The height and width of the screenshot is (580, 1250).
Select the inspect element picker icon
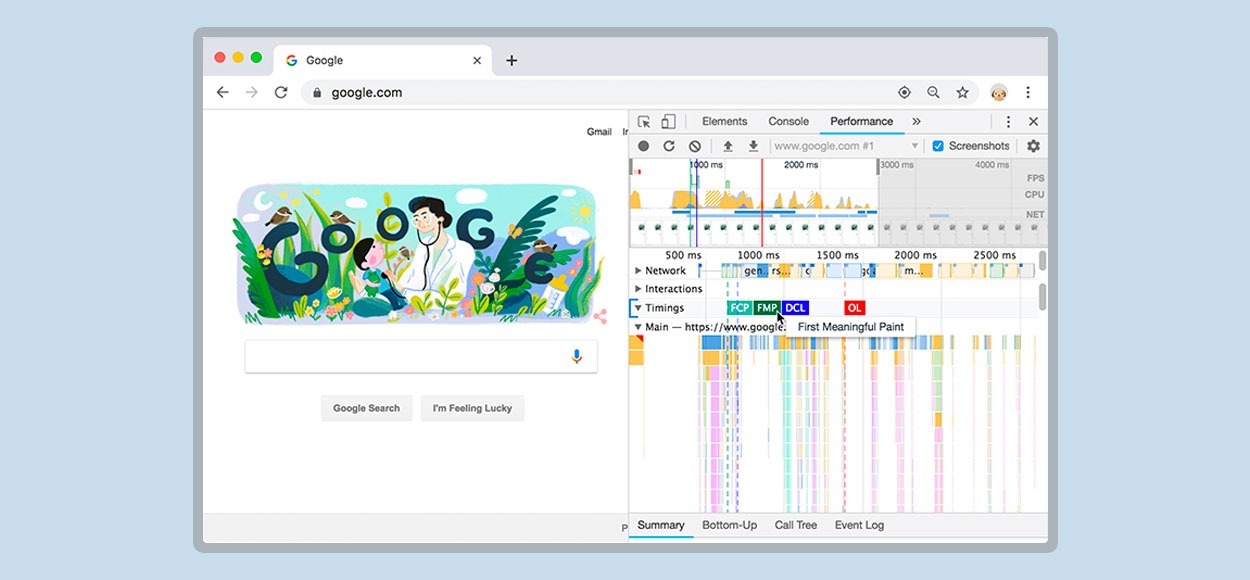[x=644, y=122]
